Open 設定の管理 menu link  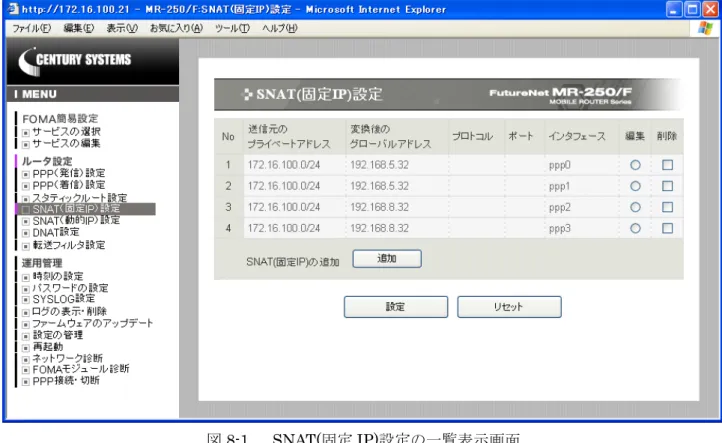click(58, 335)
